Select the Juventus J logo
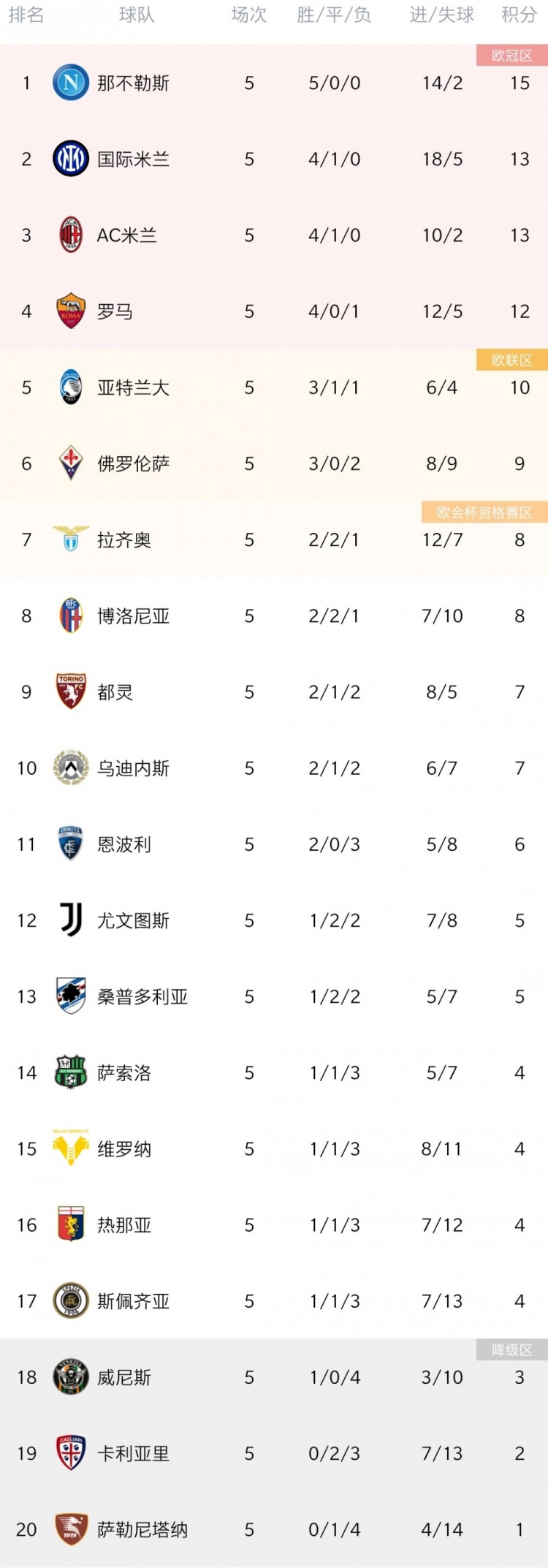The image size is (548, 1568). tap(71, 920)
